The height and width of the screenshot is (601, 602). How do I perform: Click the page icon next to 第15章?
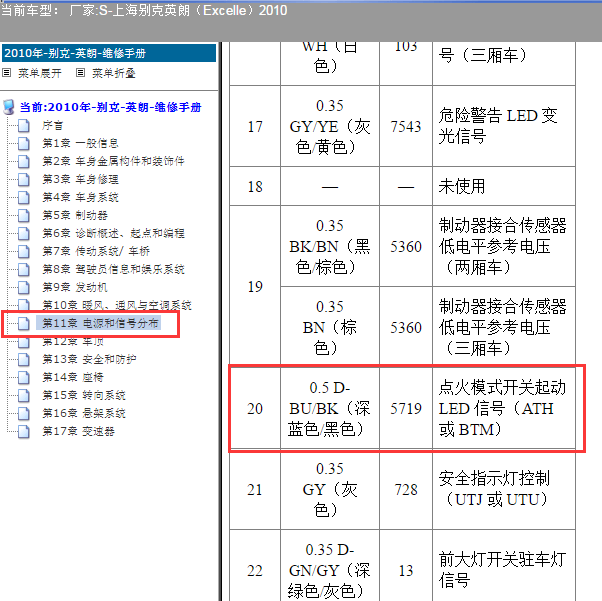click(24, 395)
